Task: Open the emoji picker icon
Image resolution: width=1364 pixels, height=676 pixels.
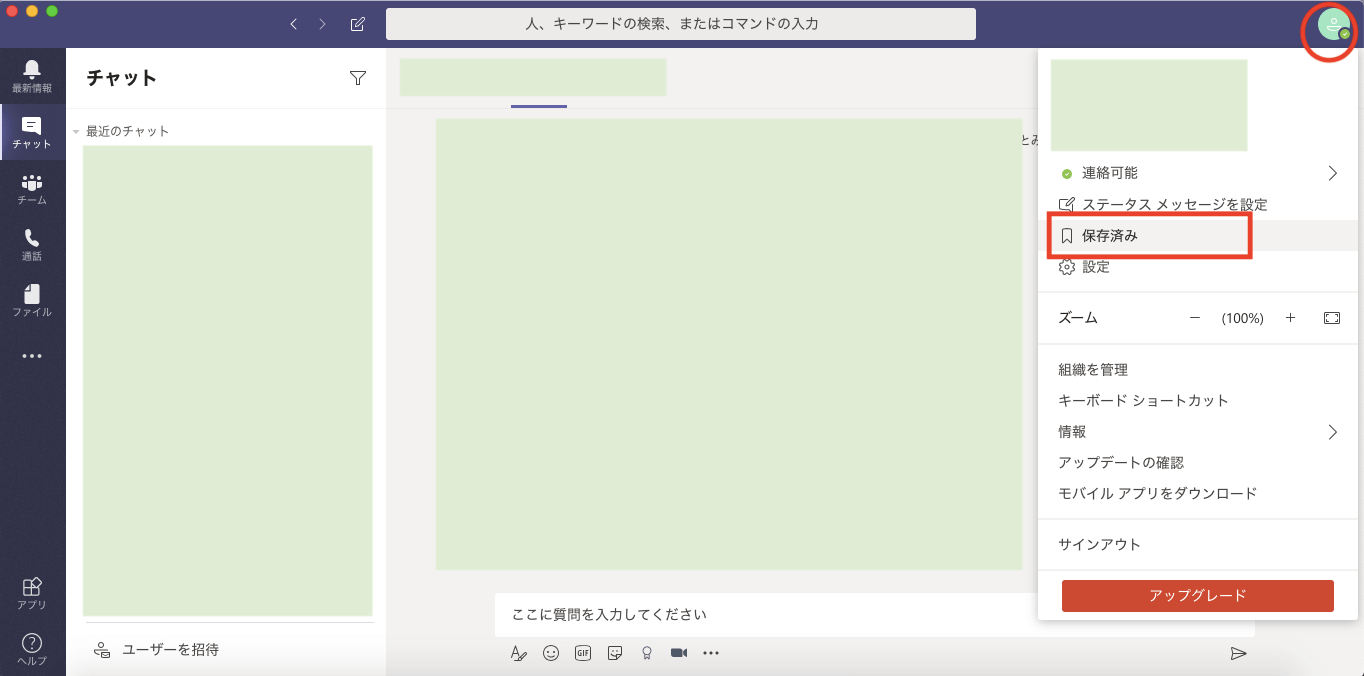Action: click(551, 653)
